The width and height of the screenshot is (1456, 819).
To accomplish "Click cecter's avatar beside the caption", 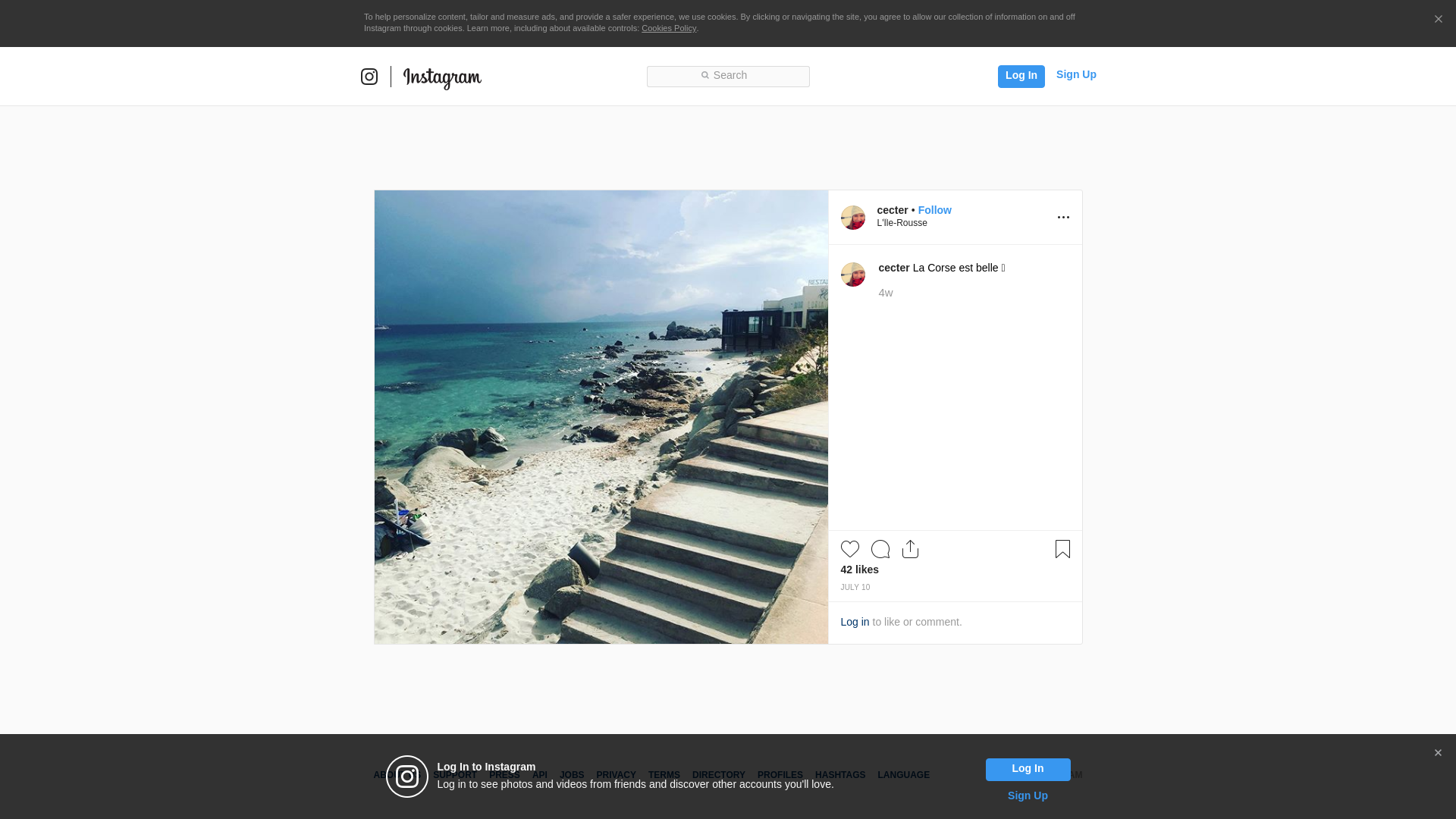I will click(853, 275).
